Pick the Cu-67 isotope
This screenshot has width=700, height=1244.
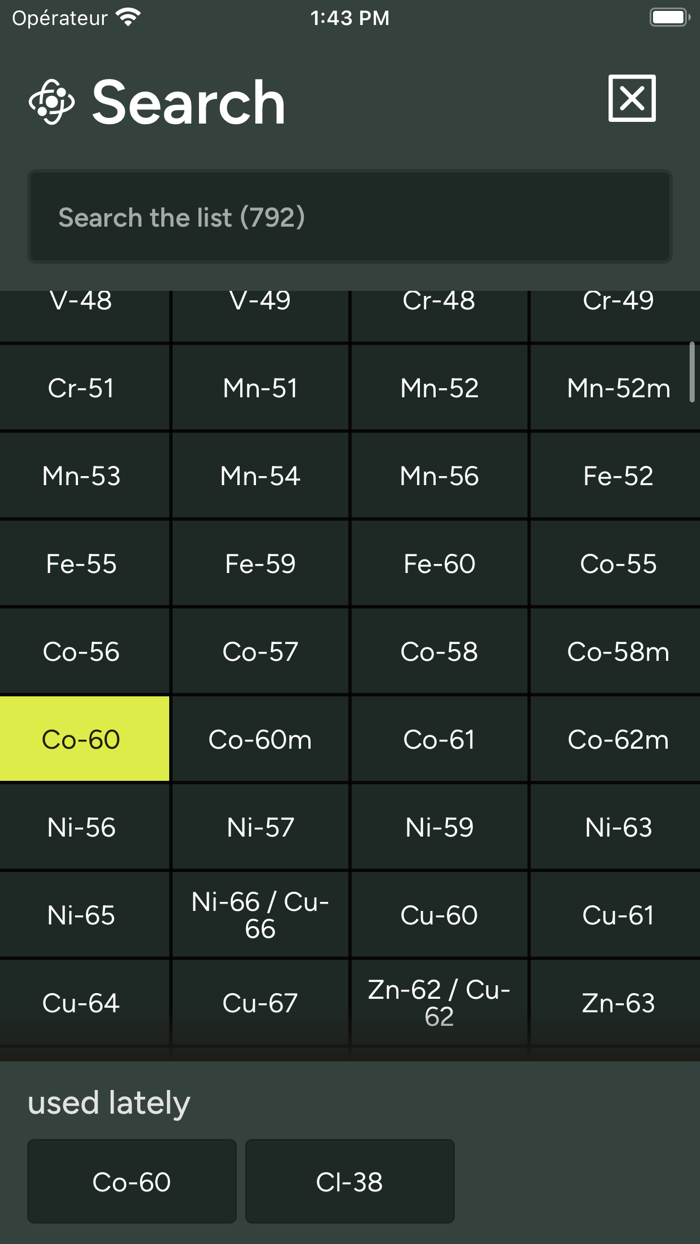coord(260,1002)
